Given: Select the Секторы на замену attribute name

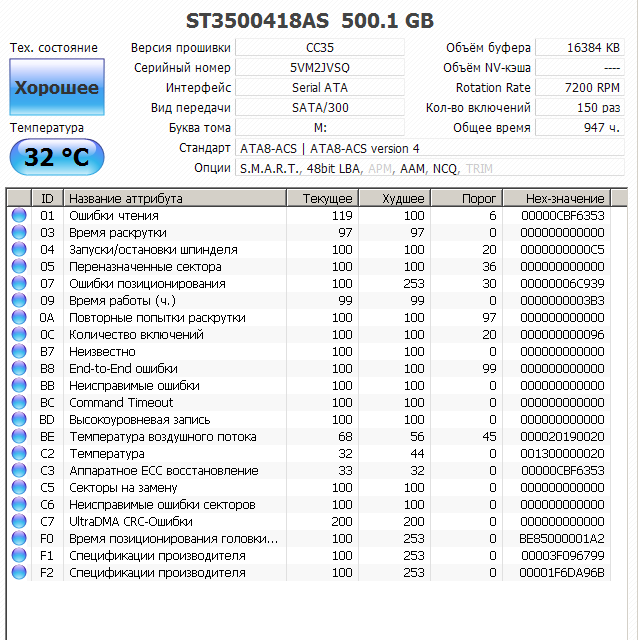Looking at the screenshot, I should (123, 488).
